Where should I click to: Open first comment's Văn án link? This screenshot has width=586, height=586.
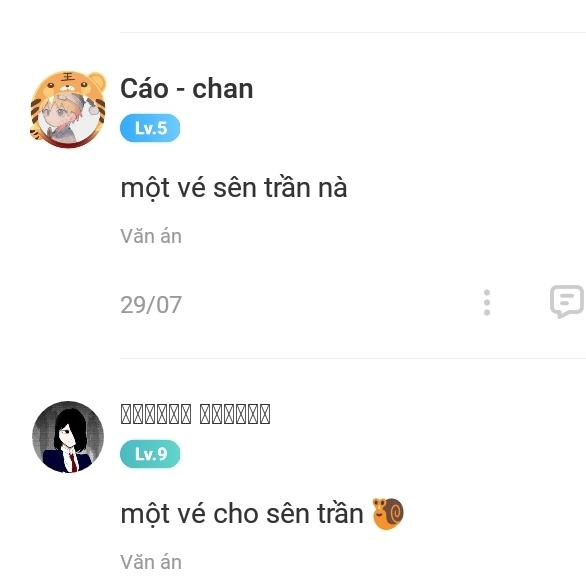click(x=151, y=237)
